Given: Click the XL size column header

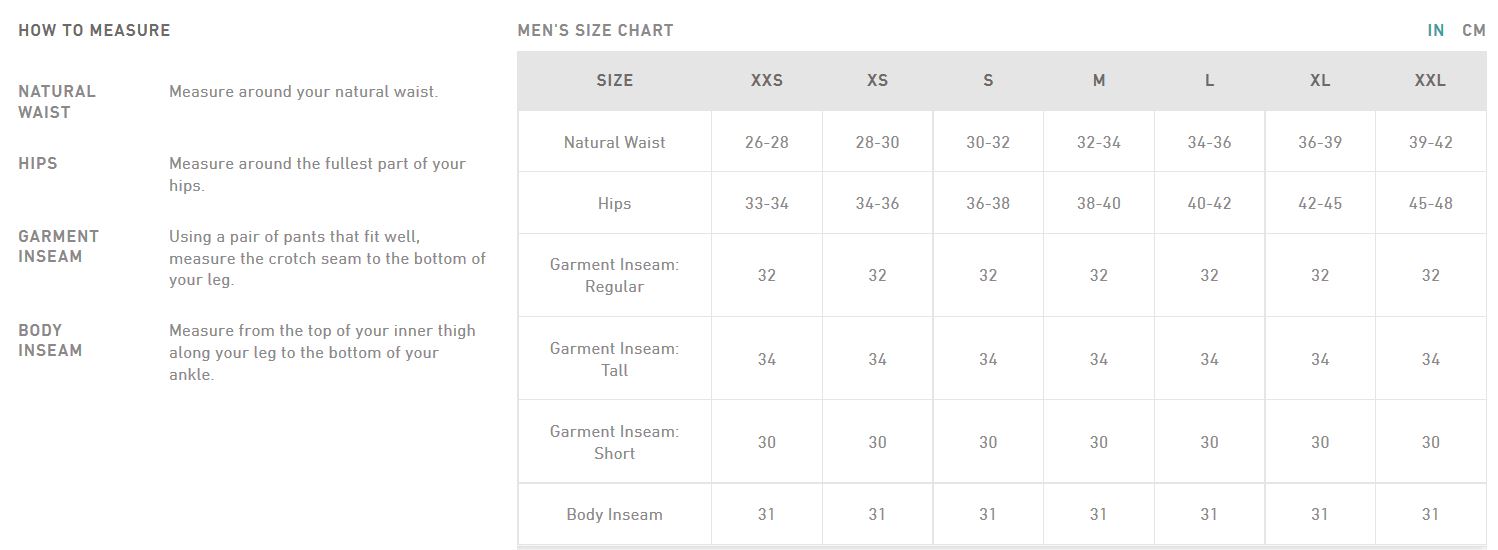Looking at the screenshot, I should (x=1320, y=81).
